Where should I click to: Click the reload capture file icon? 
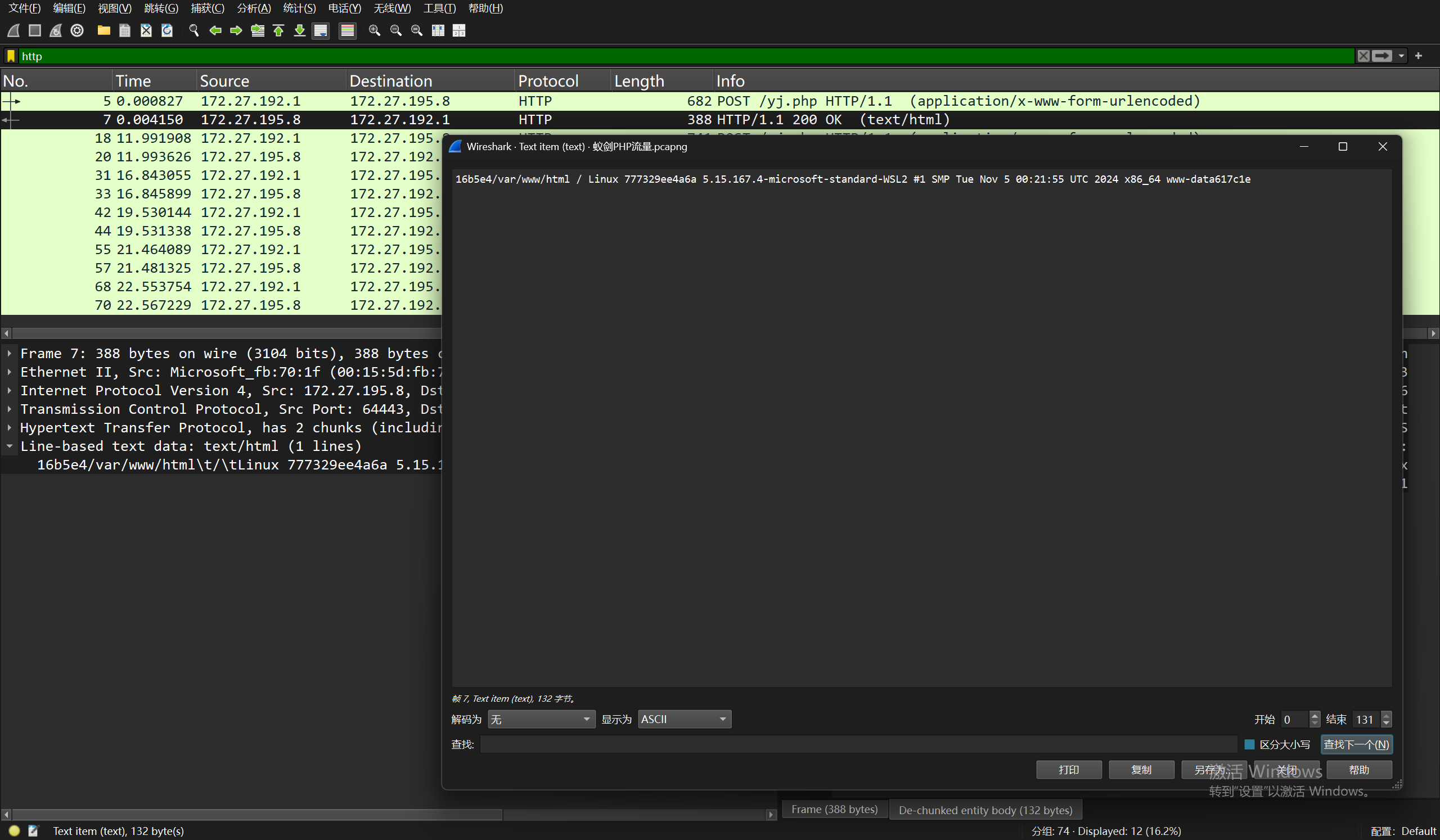(x=167, y=30)
